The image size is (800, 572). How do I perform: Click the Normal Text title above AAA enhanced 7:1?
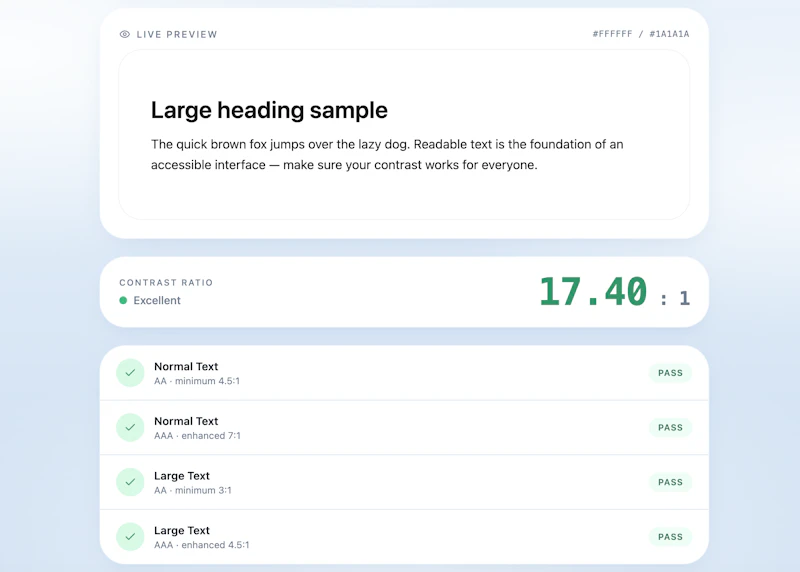pos(186,421)
